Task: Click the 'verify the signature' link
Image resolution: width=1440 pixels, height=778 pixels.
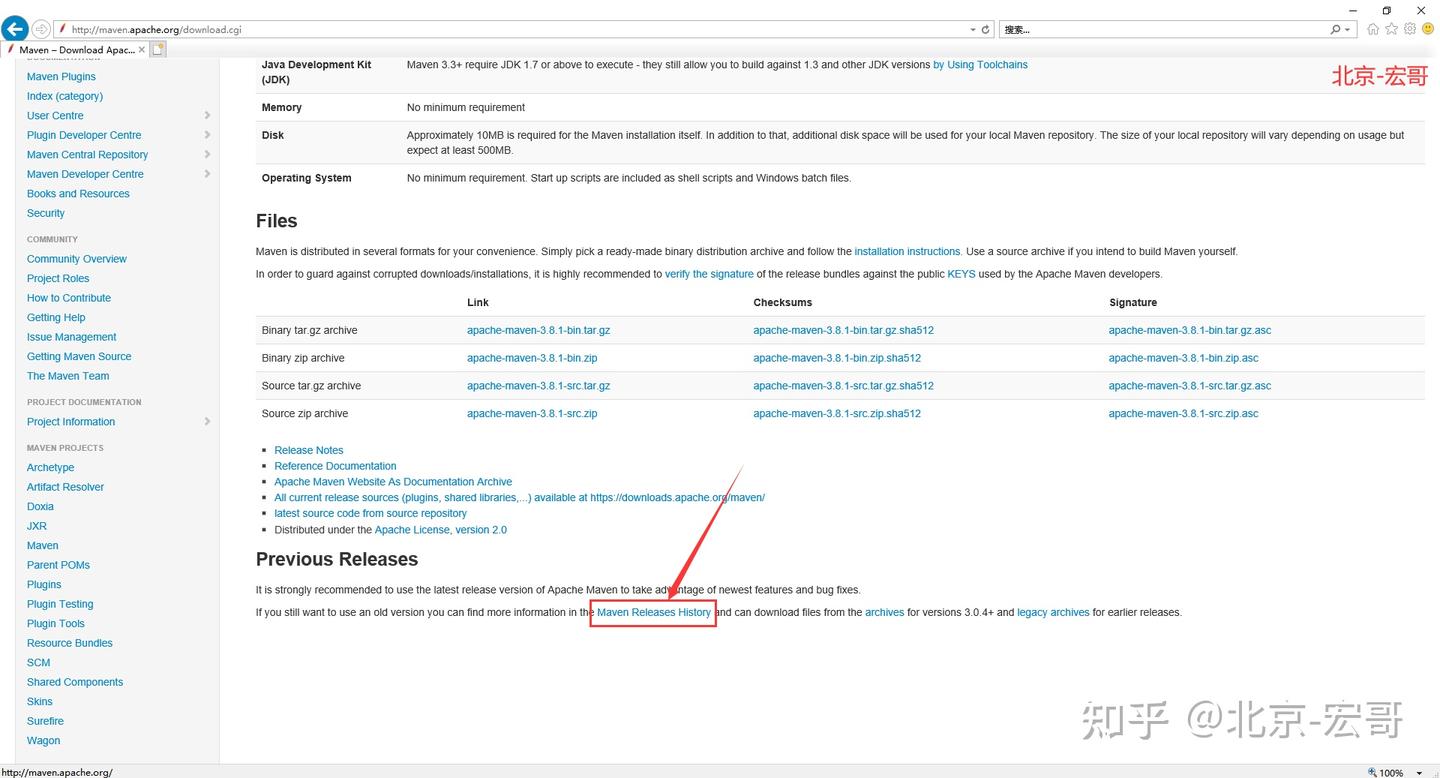Action: point(709,274)
